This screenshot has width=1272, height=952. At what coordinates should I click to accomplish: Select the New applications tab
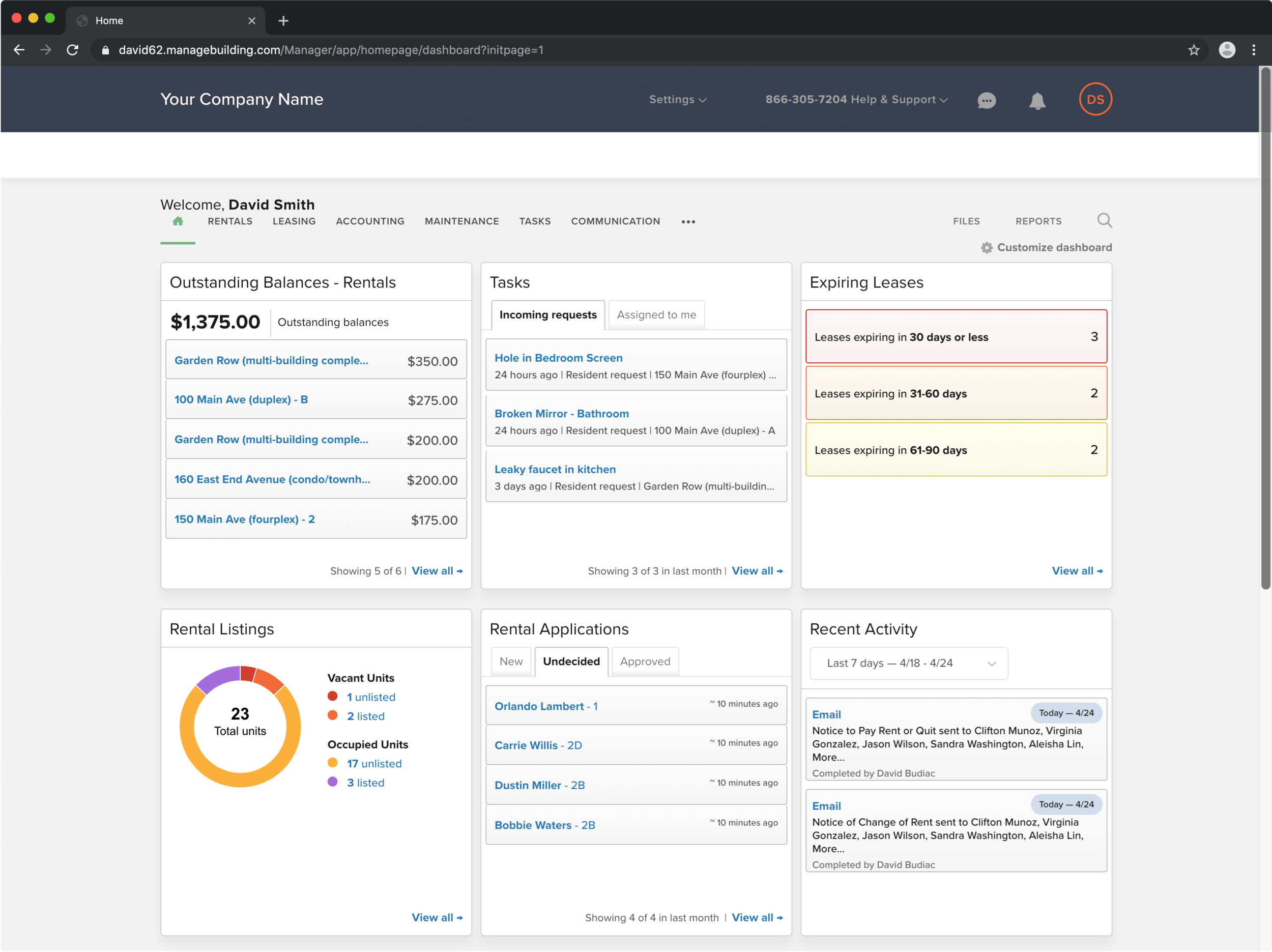511,661
